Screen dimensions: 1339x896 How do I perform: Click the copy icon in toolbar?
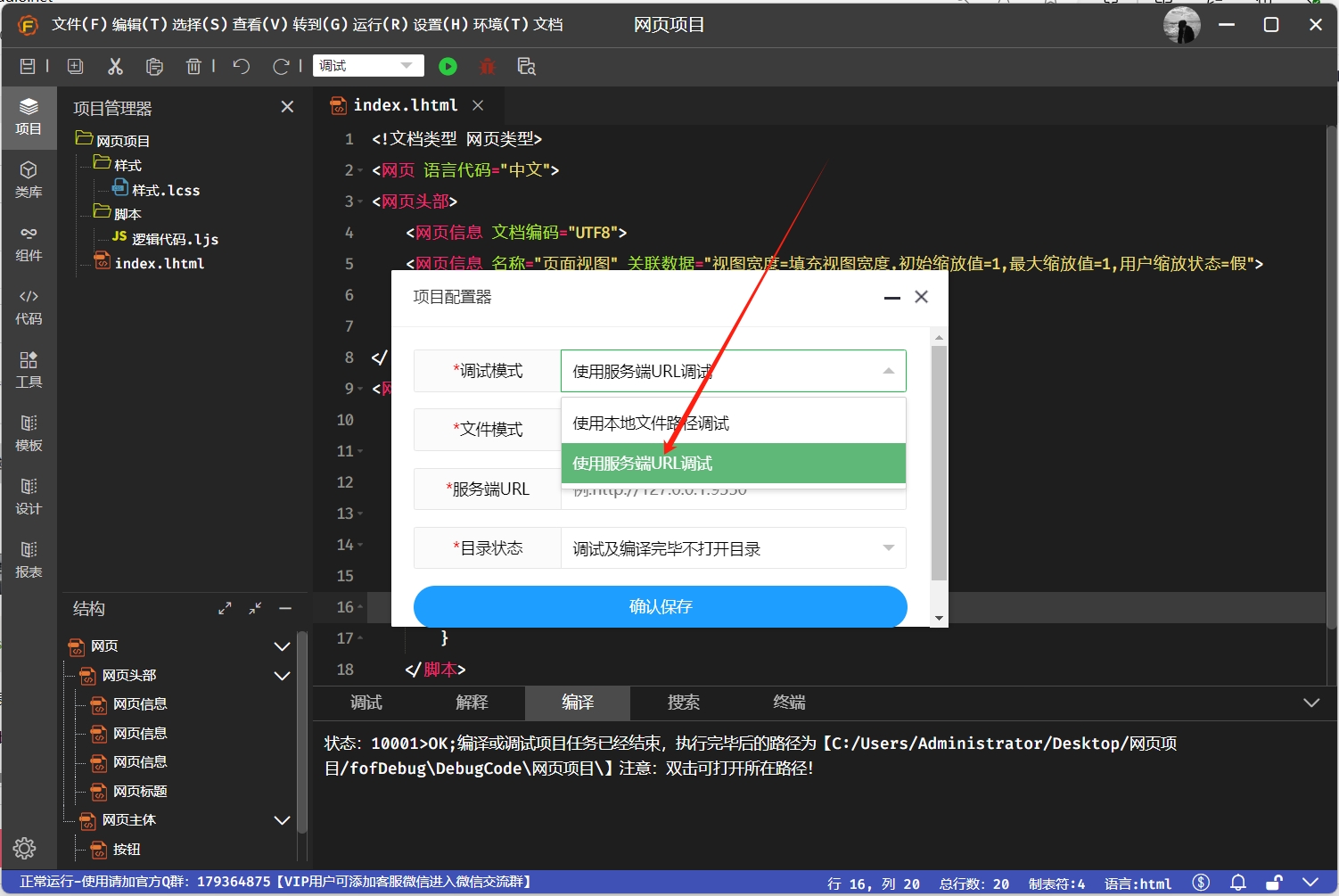(x=154, y=66)
